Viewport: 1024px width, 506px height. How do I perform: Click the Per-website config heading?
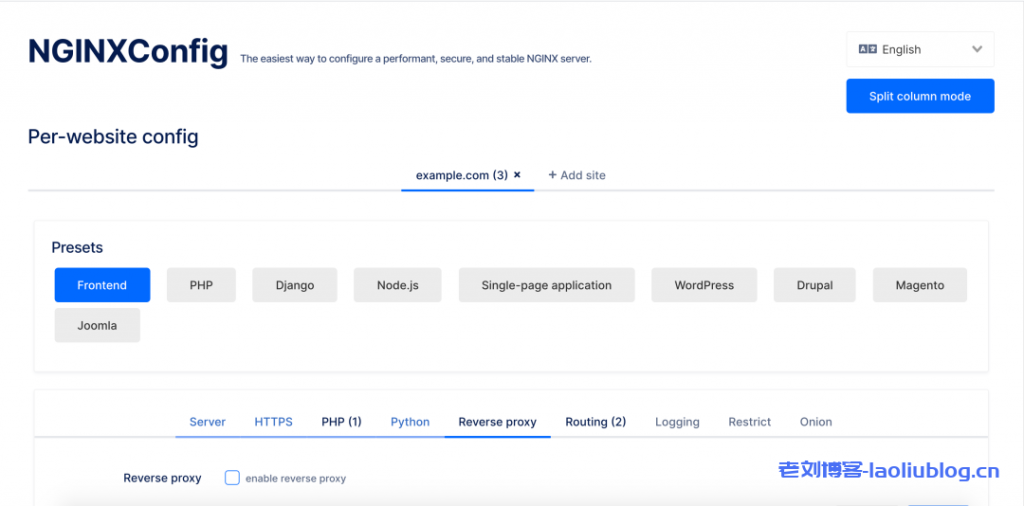pyautogui.click(x=113, y=137)
